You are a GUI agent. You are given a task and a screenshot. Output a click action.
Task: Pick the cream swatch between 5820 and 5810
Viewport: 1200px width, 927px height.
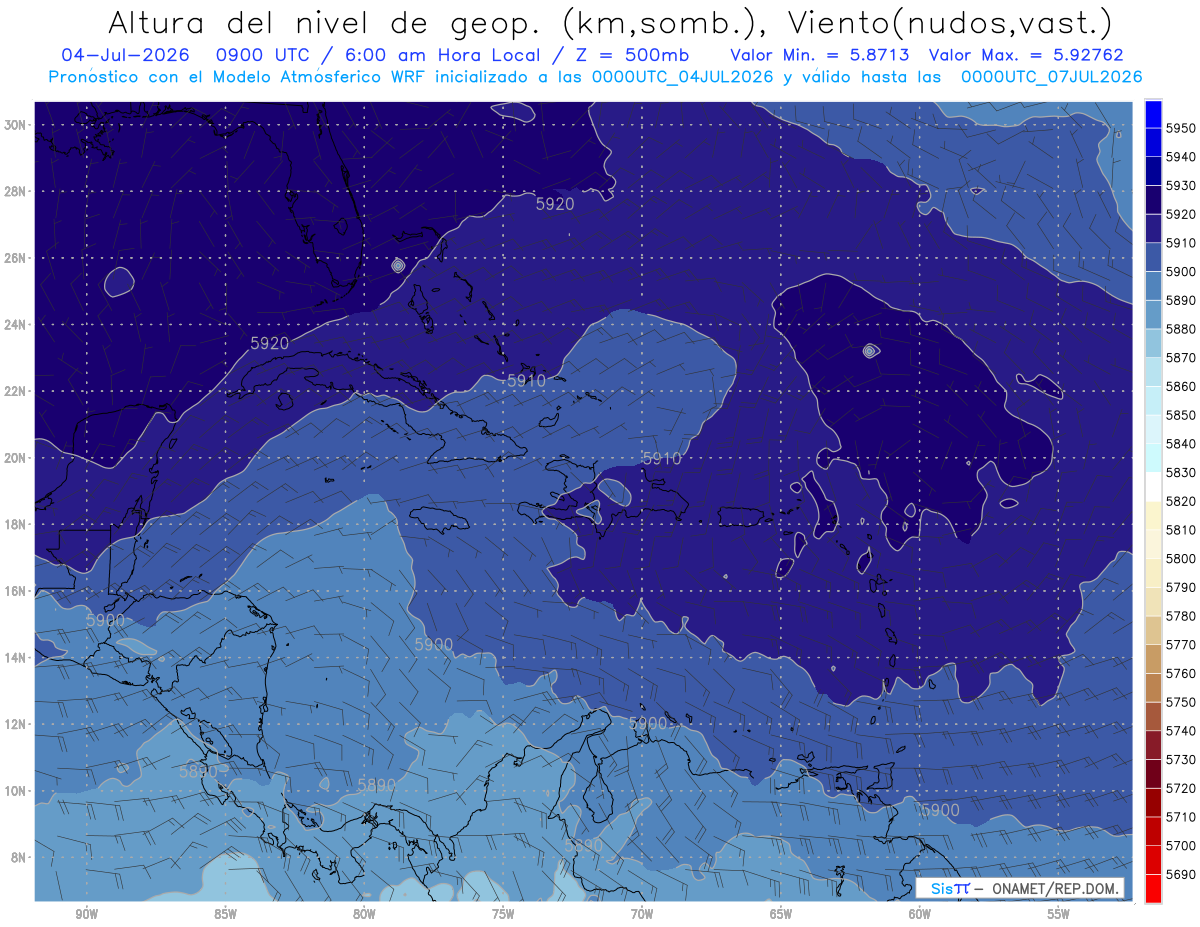[1153, 516]
